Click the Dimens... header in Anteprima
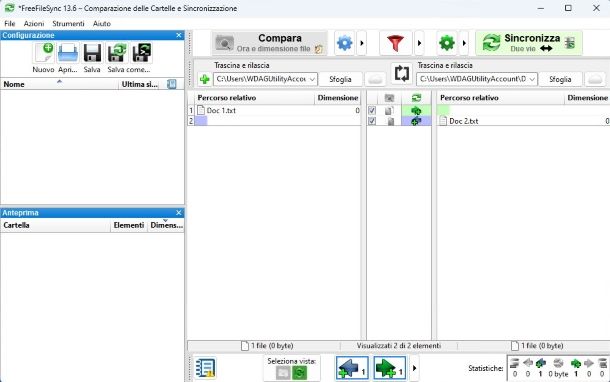This screenshot has height=382, width=610. coord(166,225)
